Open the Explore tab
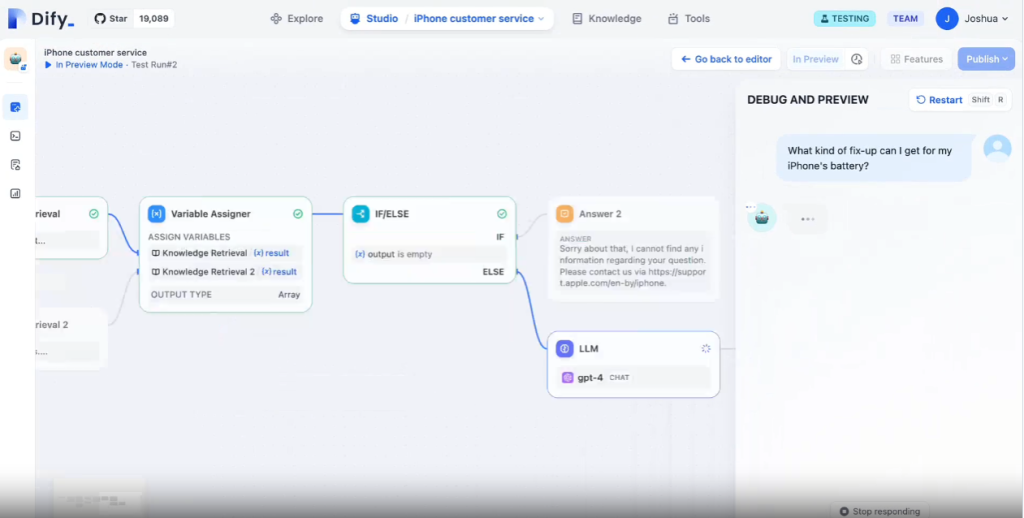This screenshot has width=1024, height=518. pos(296,18)
